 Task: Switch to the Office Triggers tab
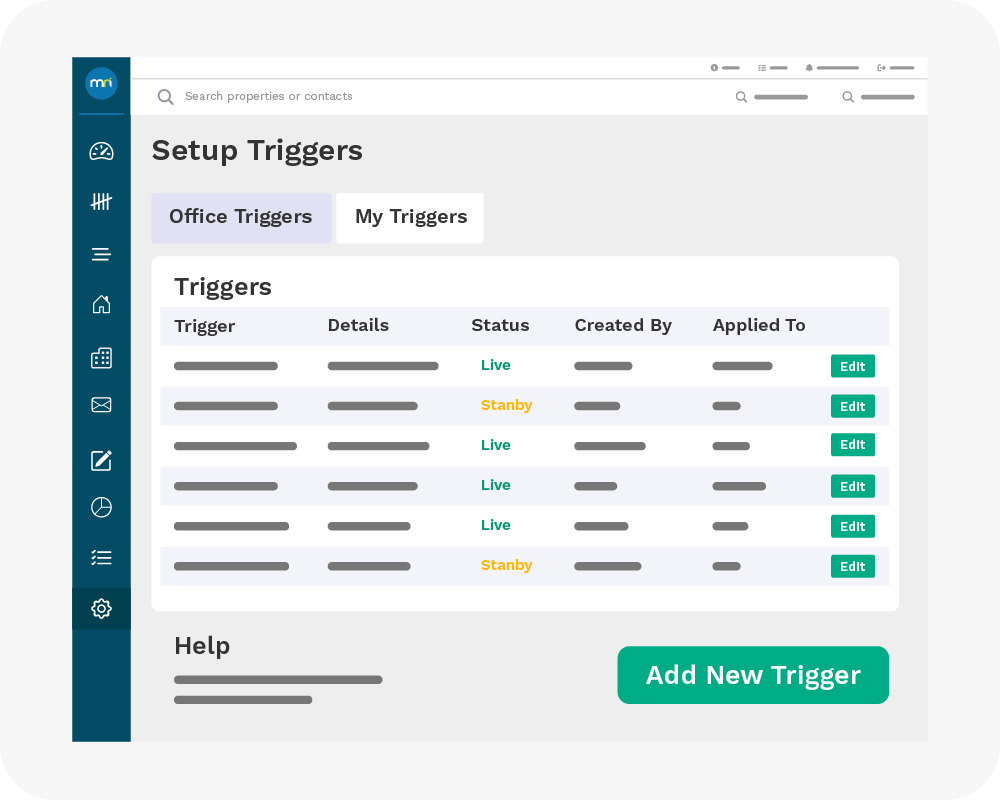[241, 217]
